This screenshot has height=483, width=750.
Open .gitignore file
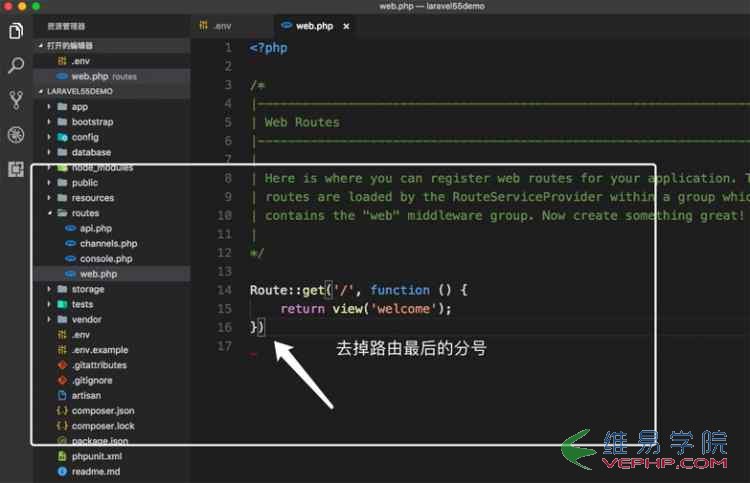coord(111,381)
